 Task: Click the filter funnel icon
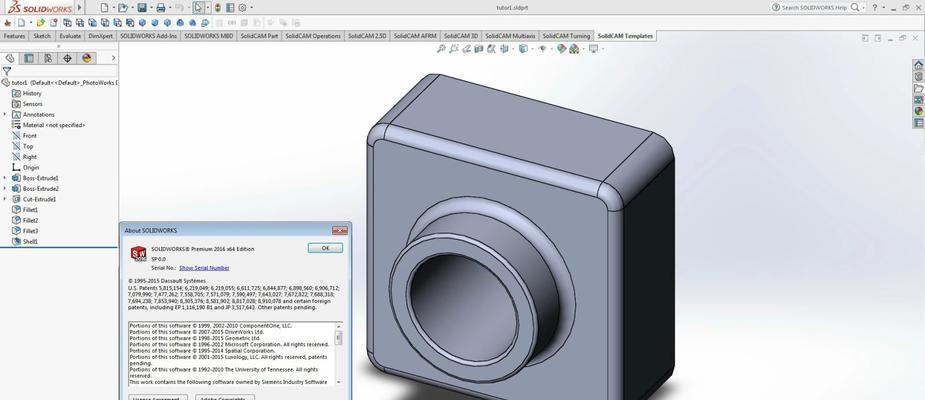coord(6,71)
